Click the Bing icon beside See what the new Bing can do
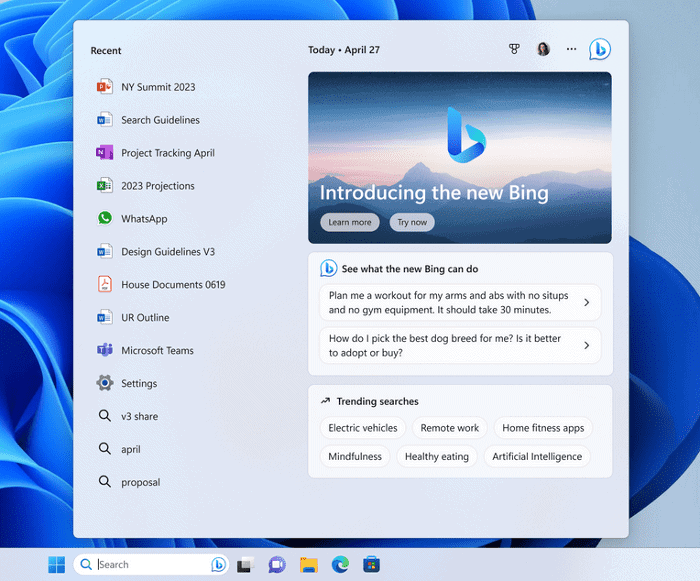 [329, 268]
